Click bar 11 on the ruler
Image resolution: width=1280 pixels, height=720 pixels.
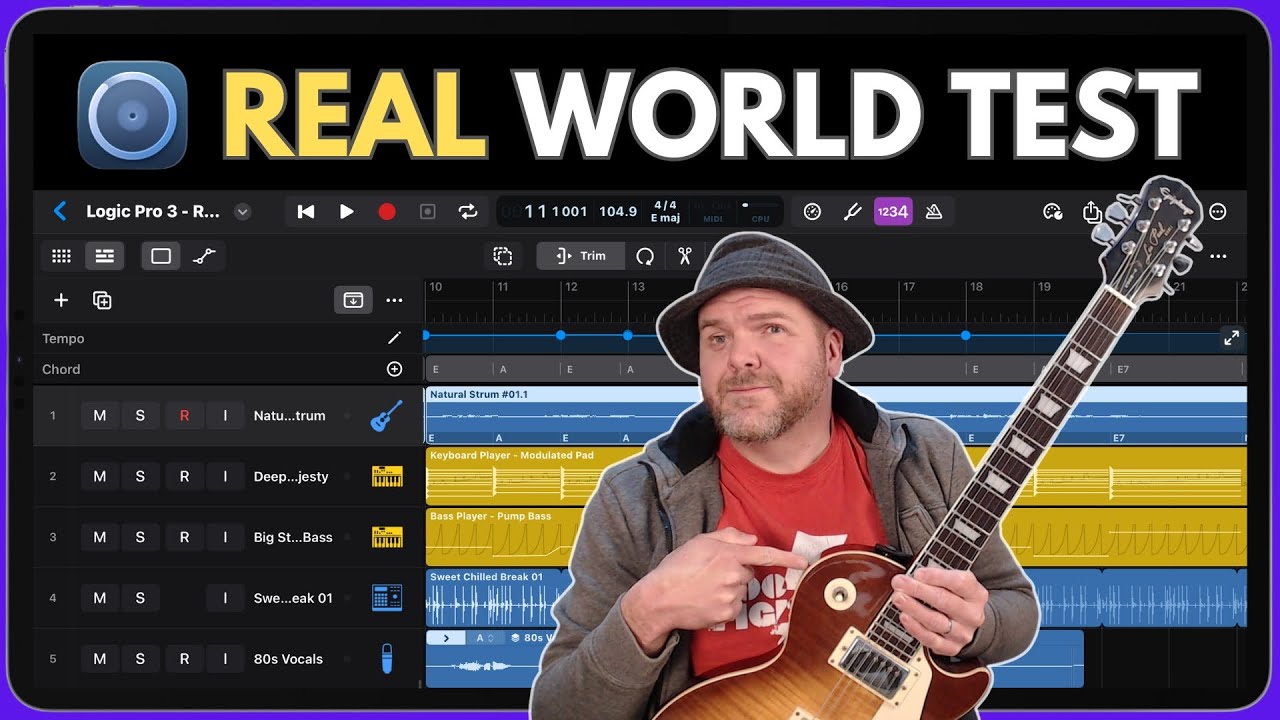pyautogui.click(x=503, y=287)
